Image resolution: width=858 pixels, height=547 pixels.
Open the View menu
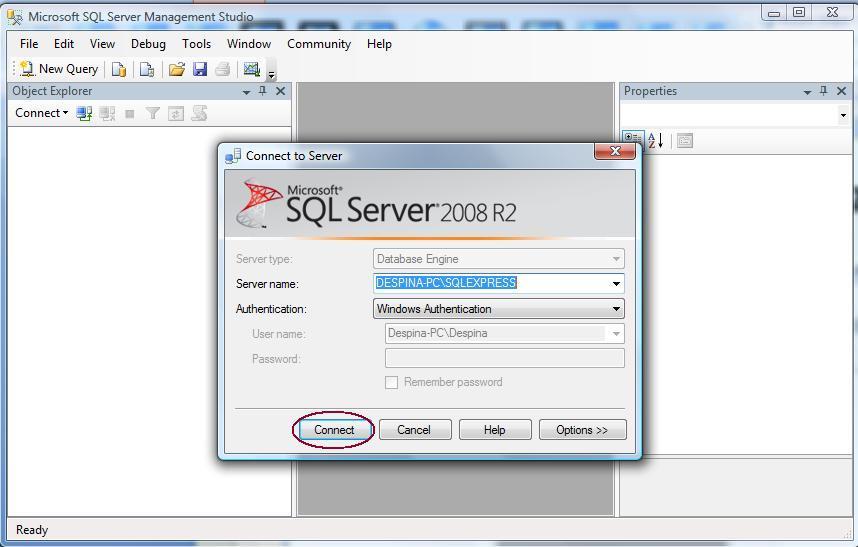[x=102, y=44]
